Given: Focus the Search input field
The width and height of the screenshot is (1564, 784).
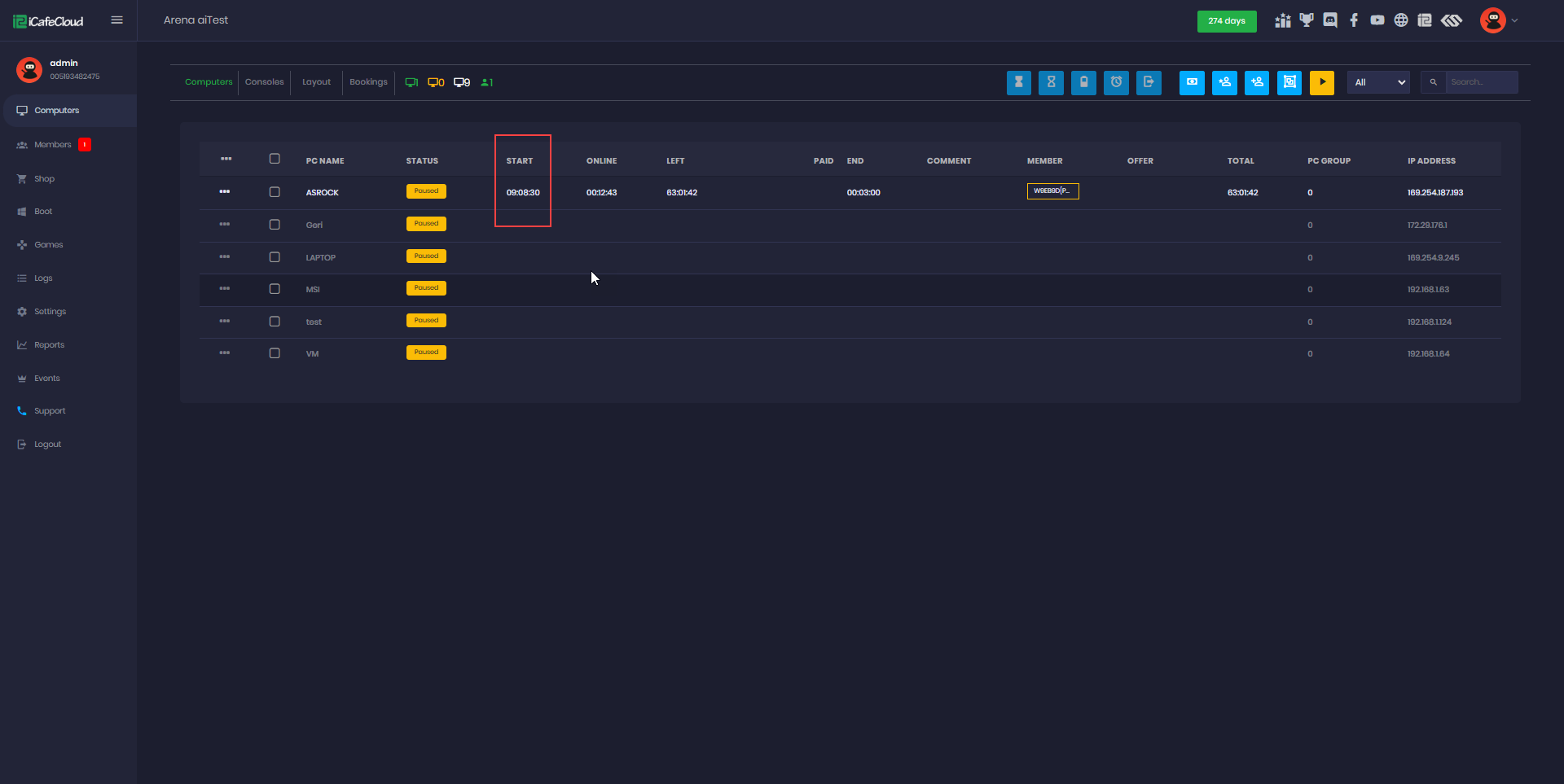Looking at the screenshot, I should tap(1481, 82).
